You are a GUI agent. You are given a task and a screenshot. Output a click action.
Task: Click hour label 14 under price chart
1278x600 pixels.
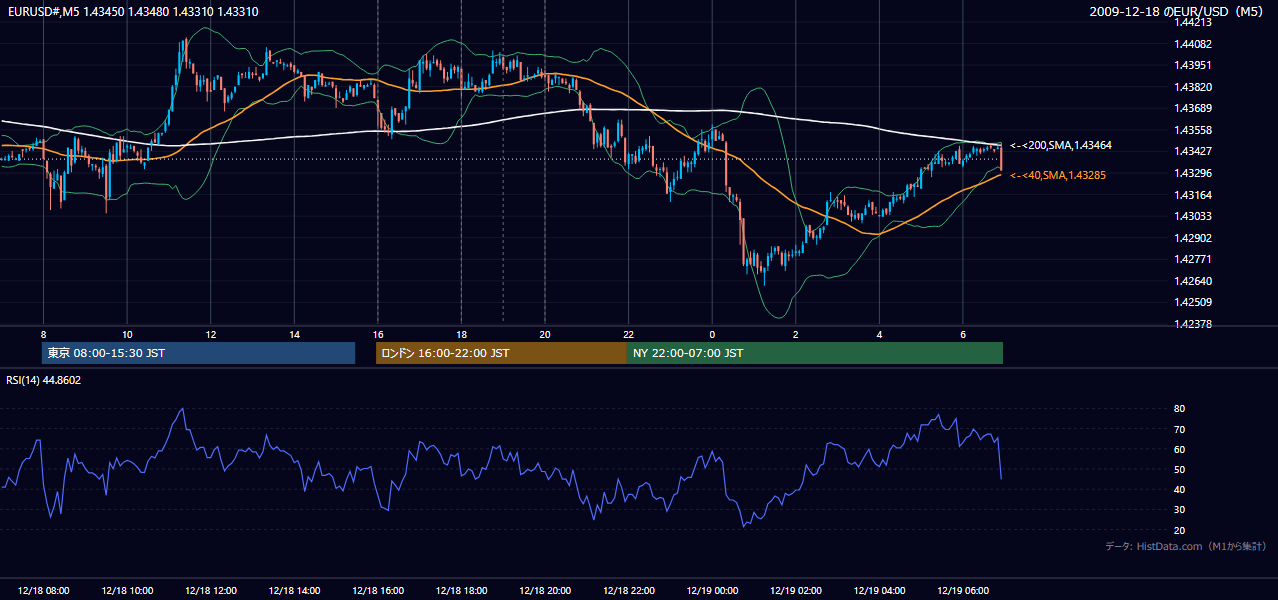click(294, 334)
